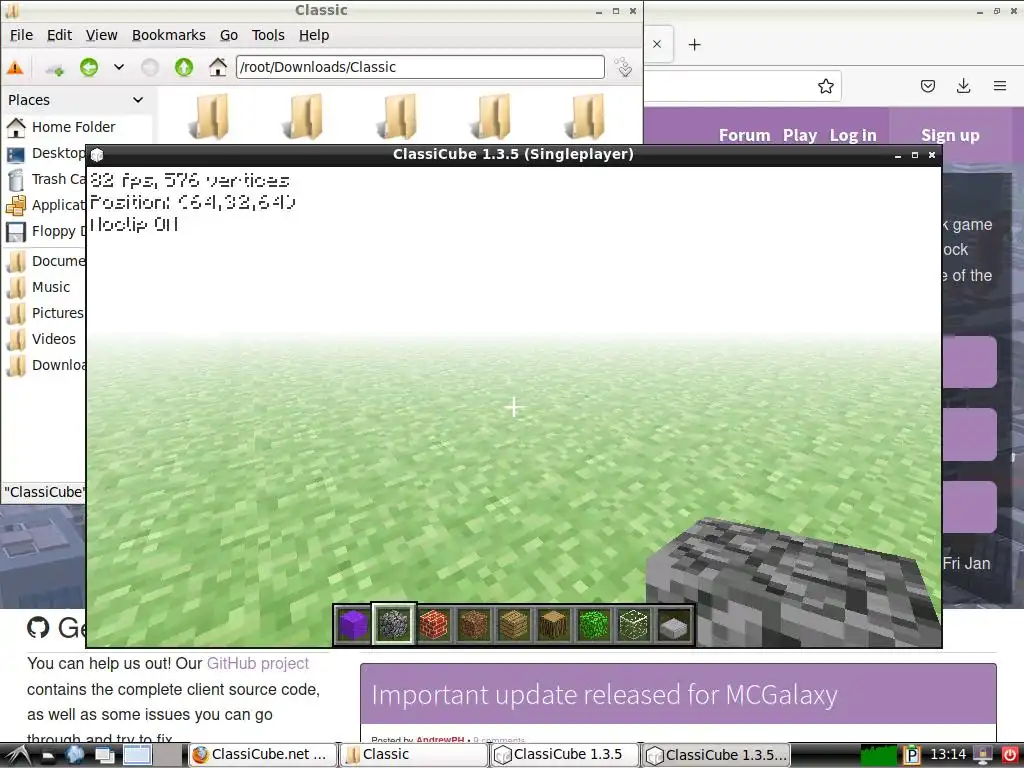Open Desktop in the Places sidebar
The height and width of the screenshot is (768, 1024).
[x=46, y=153]
